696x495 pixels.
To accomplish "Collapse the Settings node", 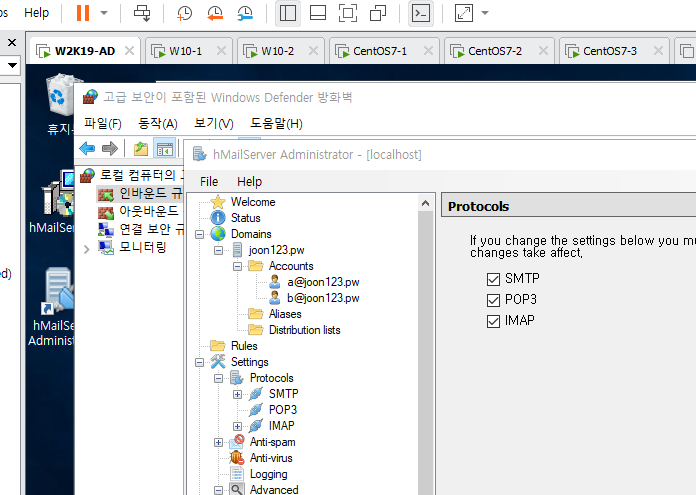I will (199, 362).
